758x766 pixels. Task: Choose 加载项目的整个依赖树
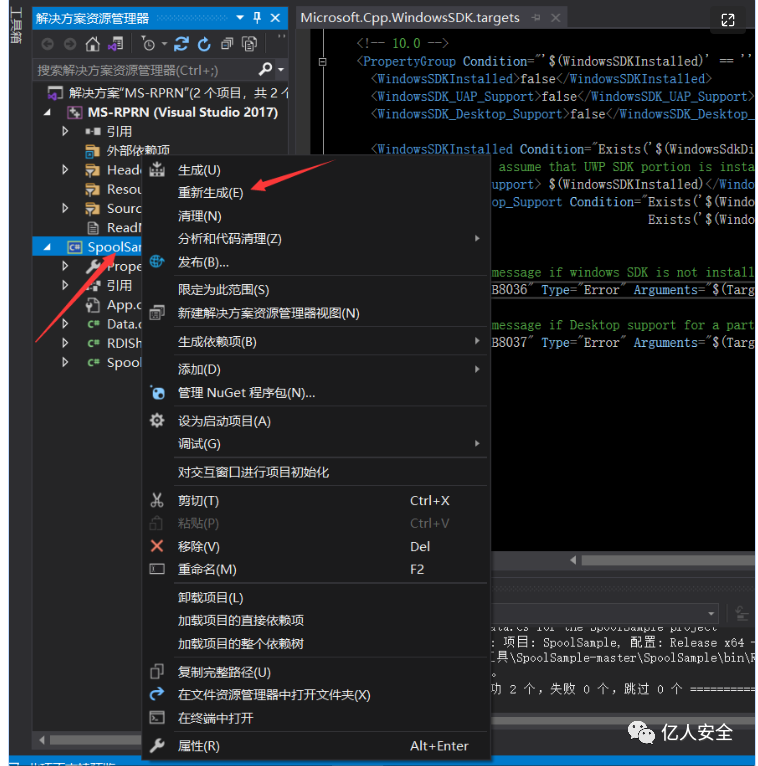[316, 644]
